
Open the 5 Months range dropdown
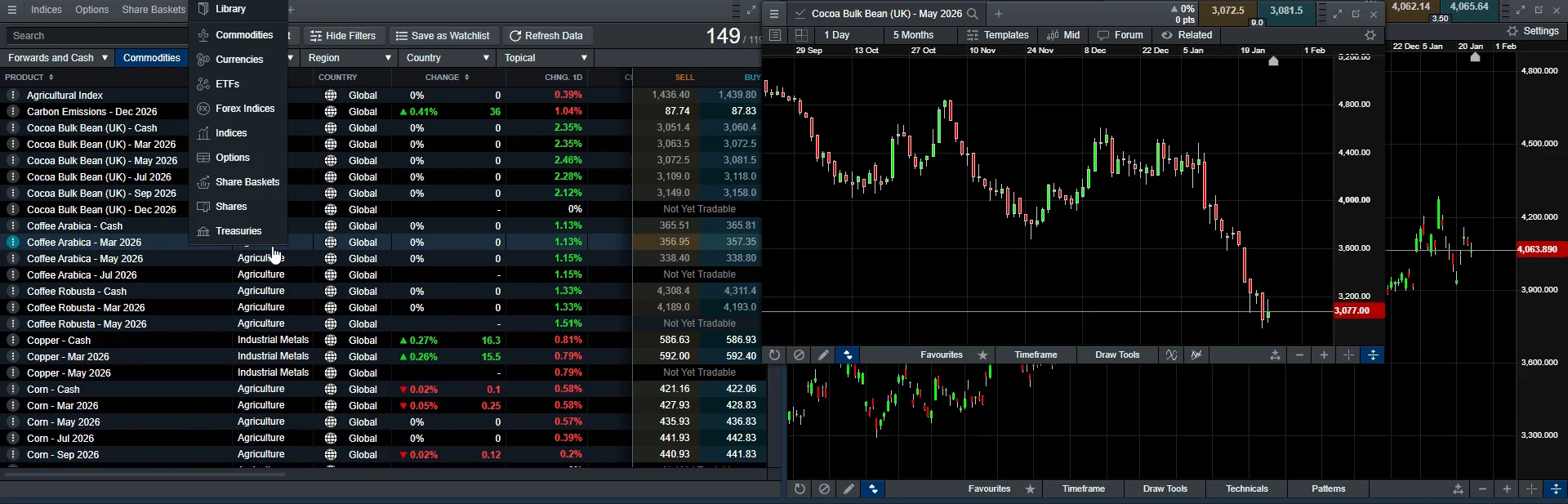920,35
